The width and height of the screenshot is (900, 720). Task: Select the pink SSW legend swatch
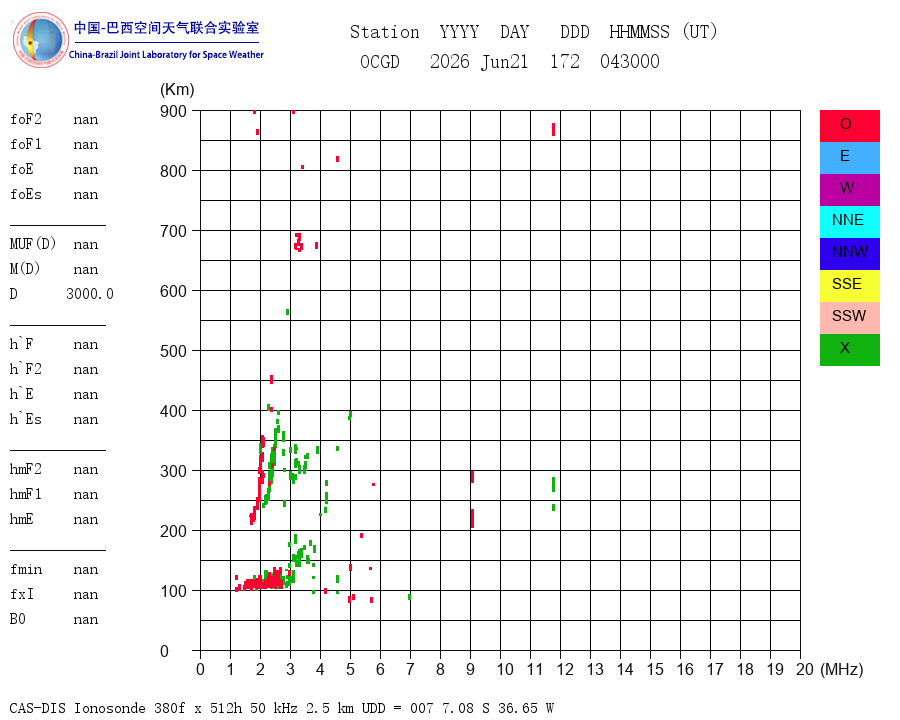(849, 318)
